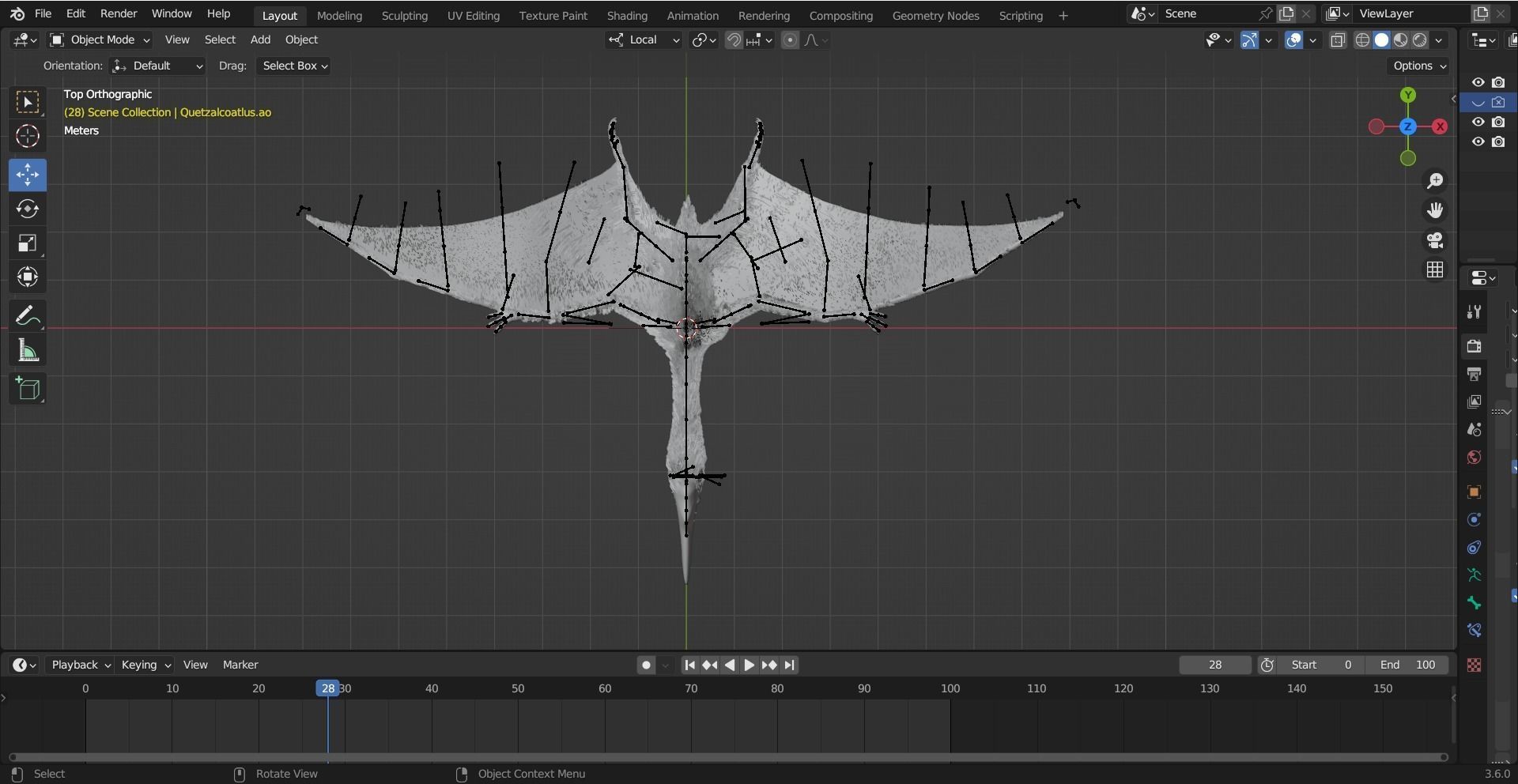Click the X axis on navigation gizmo

(x=1440, y=126)
